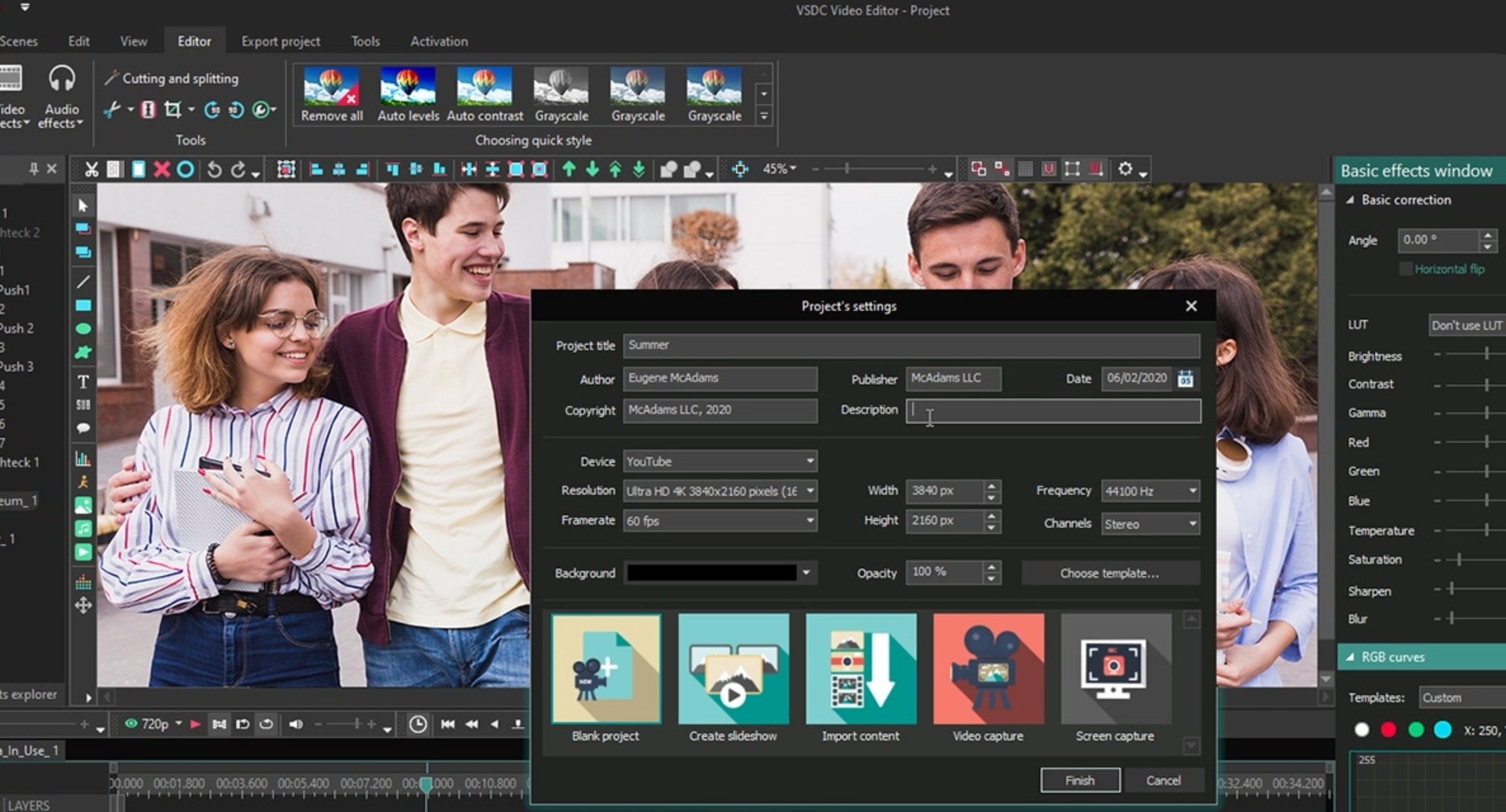Open the Background color dropdown
This screenshot has width=1506, height=812.
point(806,573)
